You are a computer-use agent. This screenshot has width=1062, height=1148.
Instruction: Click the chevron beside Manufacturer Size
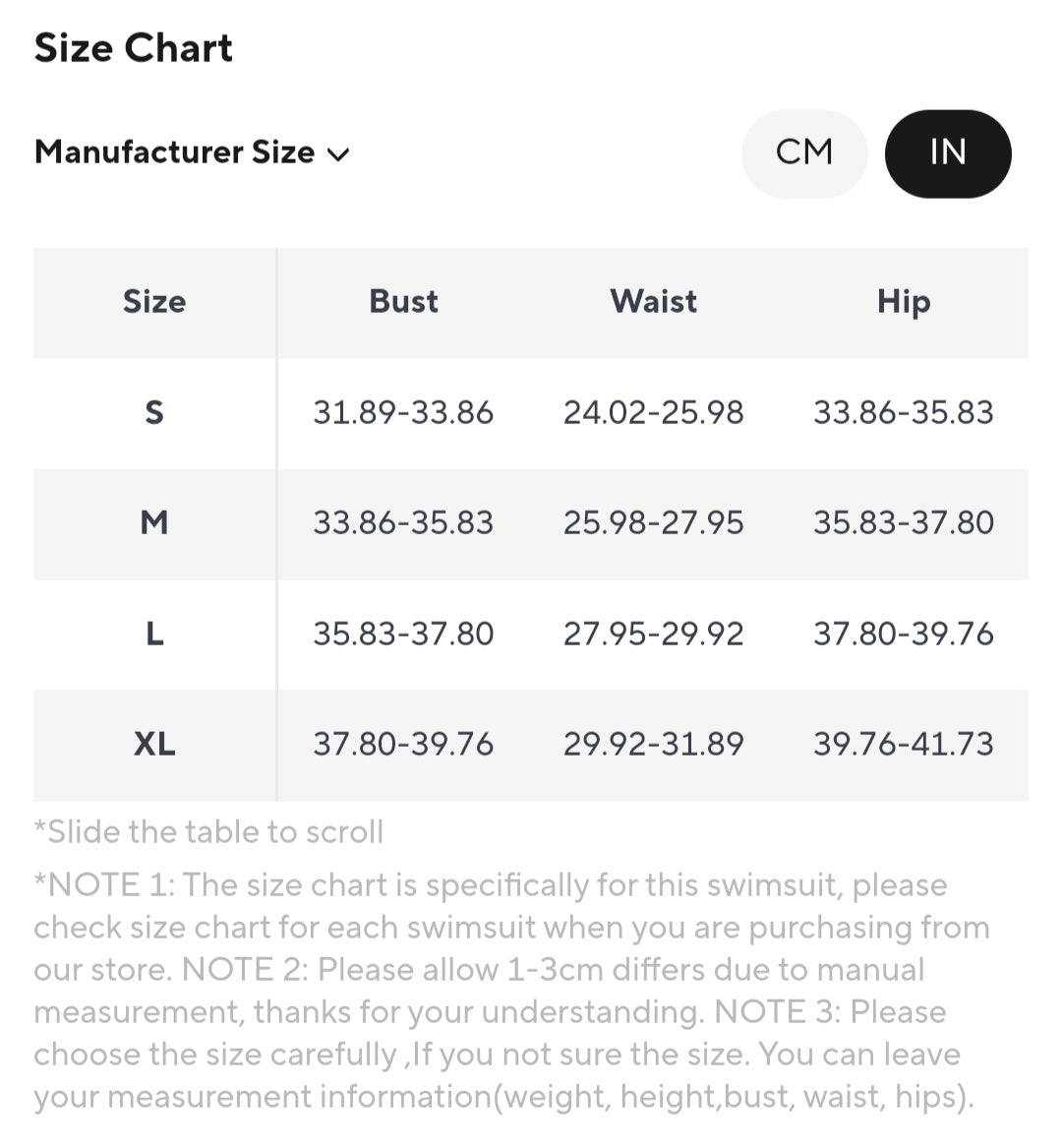[338, 154]
